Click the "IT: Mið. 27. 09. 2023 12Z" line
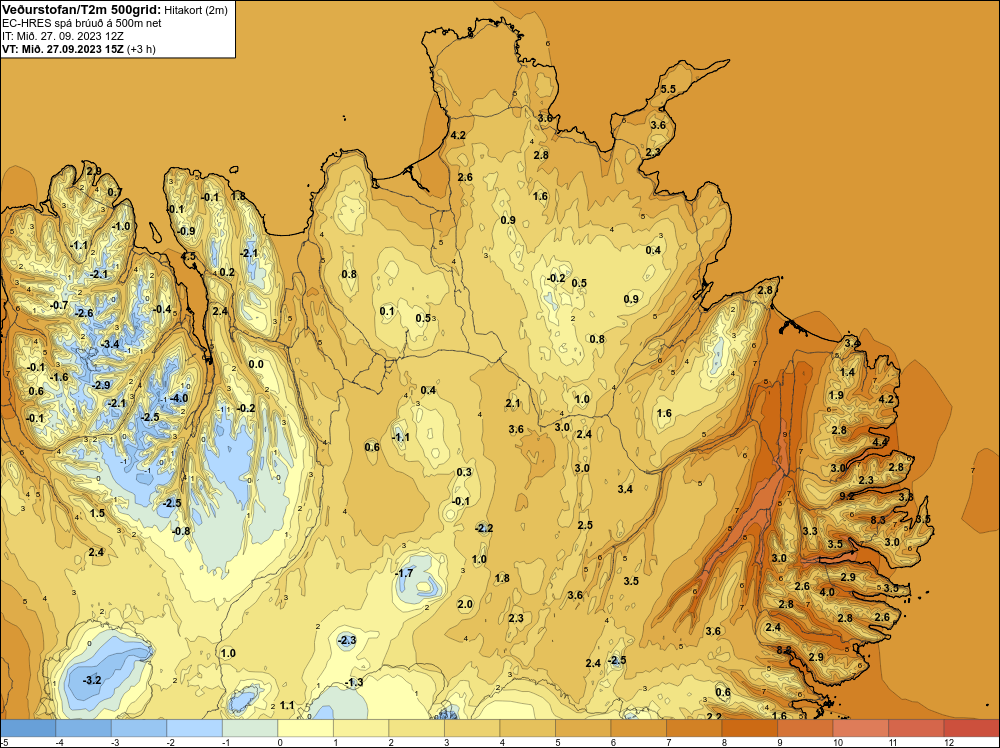Viewport: 1000px width, 748px height. (x=62, y=36)
